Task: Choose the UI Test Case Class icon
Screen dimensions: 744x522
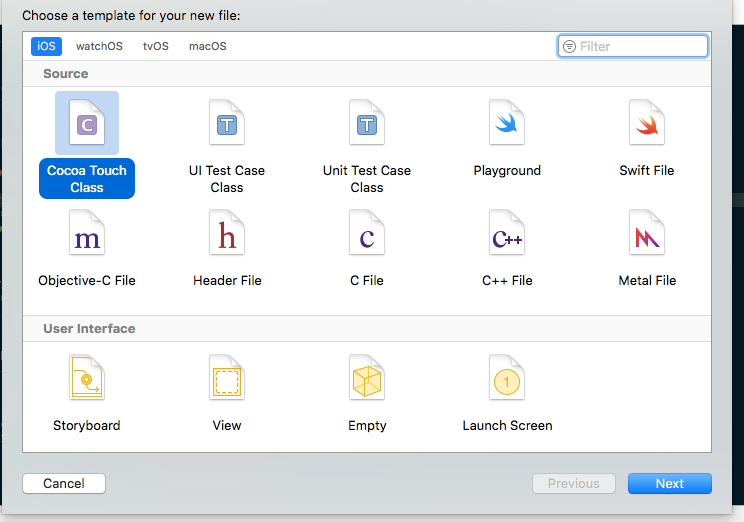Action: (227, 122)
